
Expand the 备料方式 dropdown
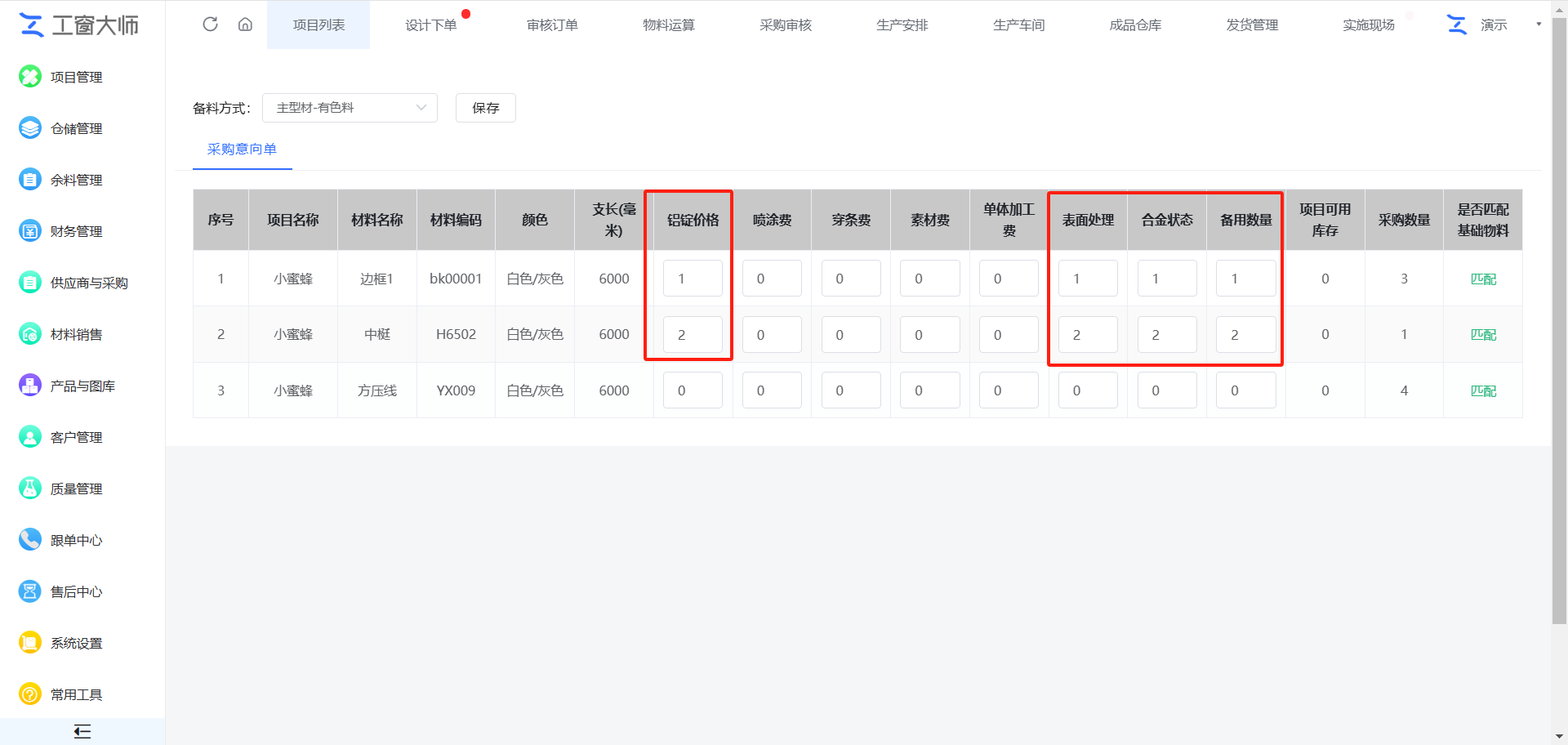coord(350,108)
